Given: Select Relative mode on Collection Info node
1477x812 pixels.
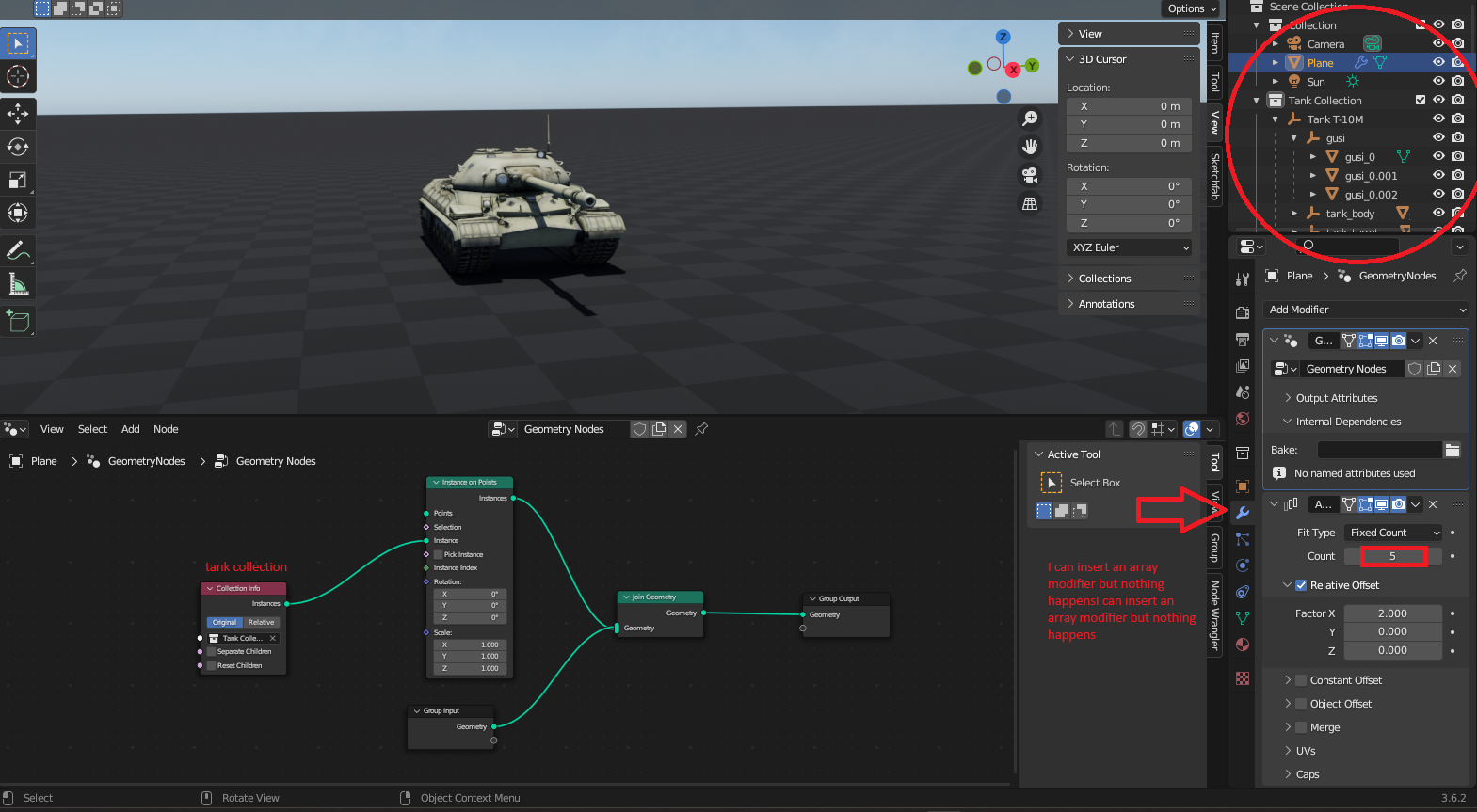Looking at the screenshot, I should (261, 622).
